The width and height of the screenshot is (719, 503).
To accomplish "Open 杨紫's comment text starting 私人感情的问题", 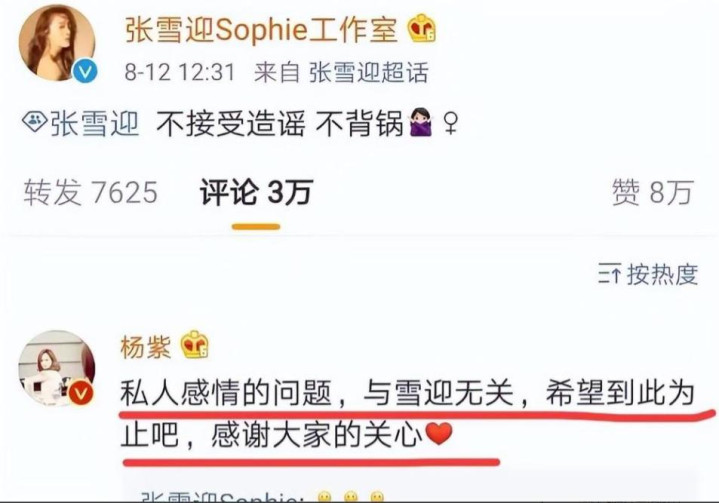I will coord(407,414).
